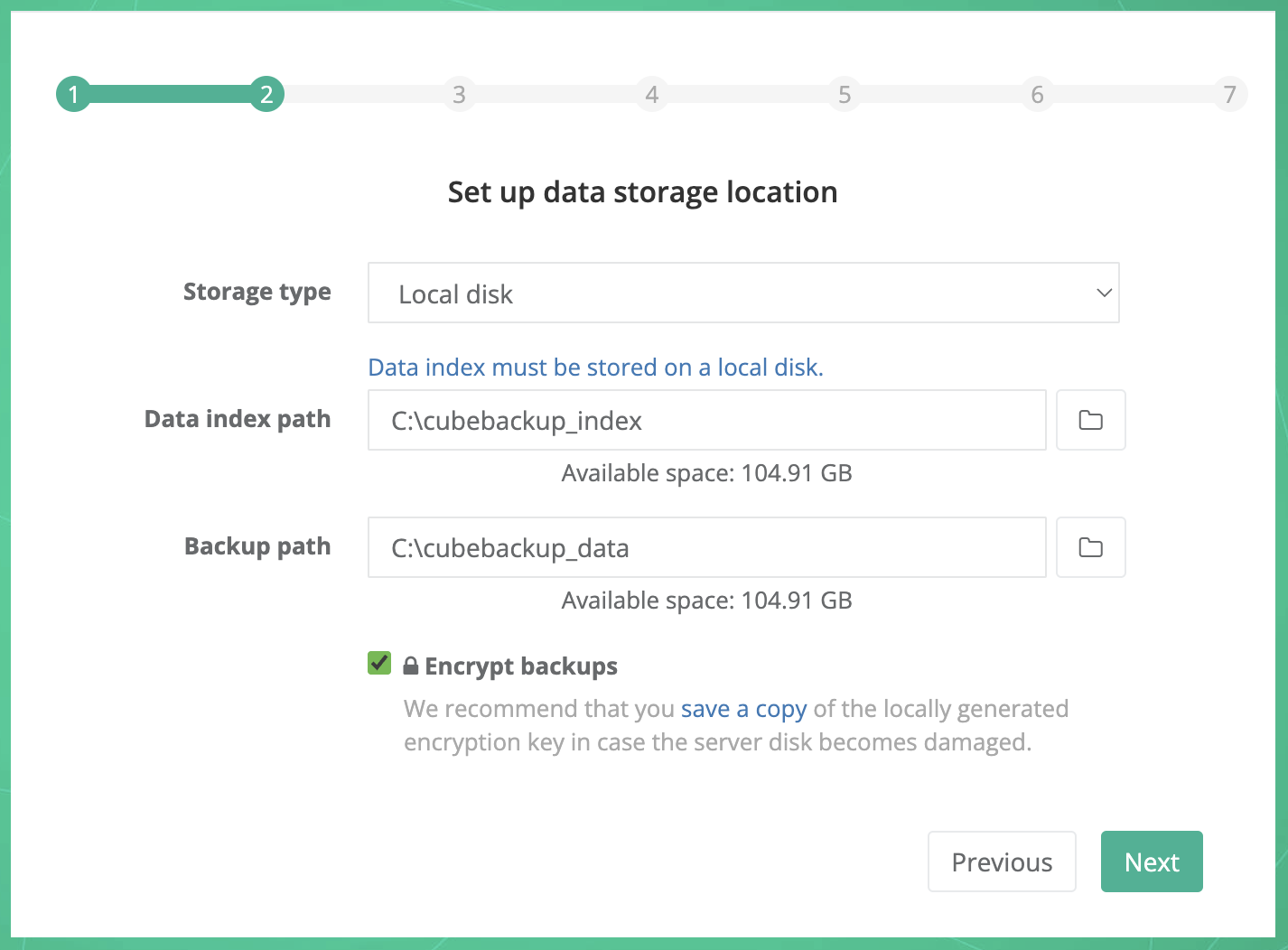The width and height of the screenshot is (1288, 950).
Task: Click the progress bar between steps 1 and 2
Action: pos(170,94)
